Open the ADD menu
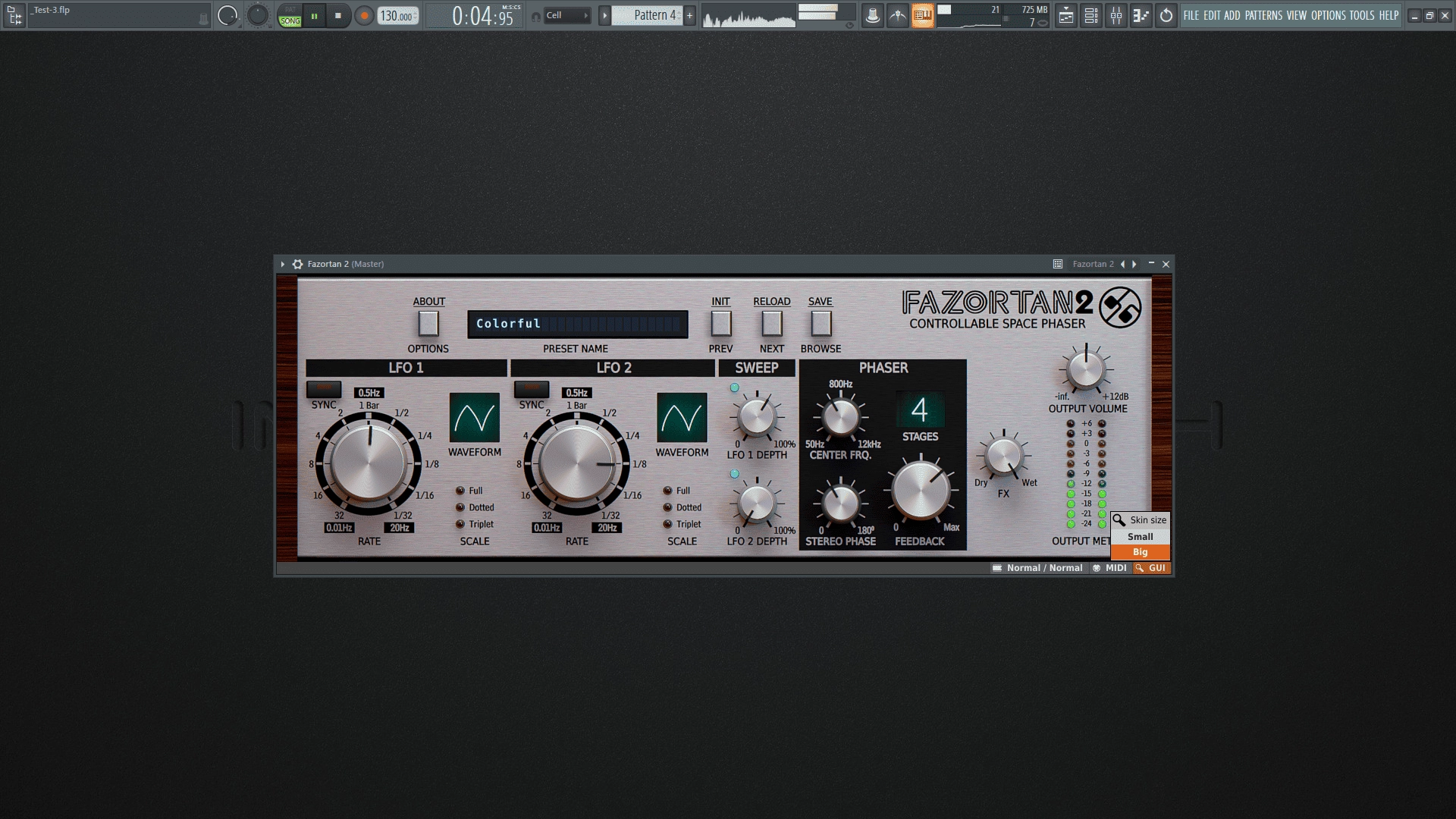The width and height of the screenshot is (1456, 819). pyautogui.click(x=1232, y=15)
